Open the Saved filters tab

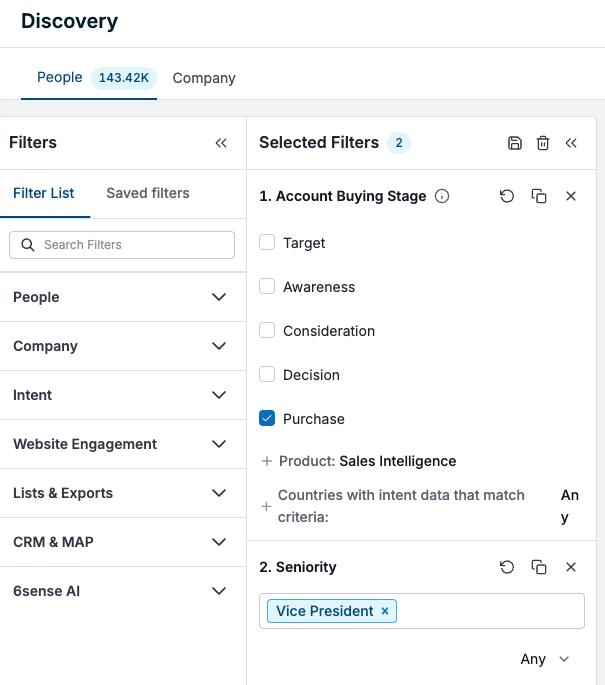(148, 193)
